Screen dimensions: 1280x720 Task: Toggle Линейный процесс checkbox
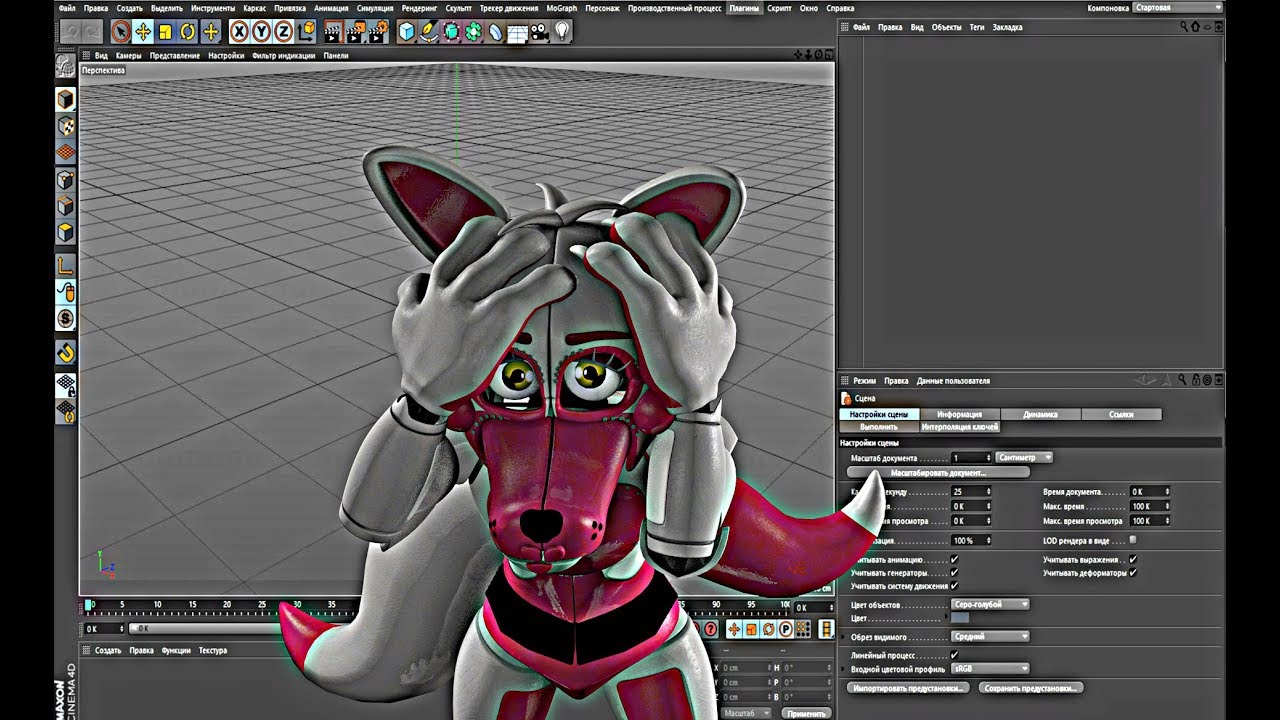(x=954, y=654)
